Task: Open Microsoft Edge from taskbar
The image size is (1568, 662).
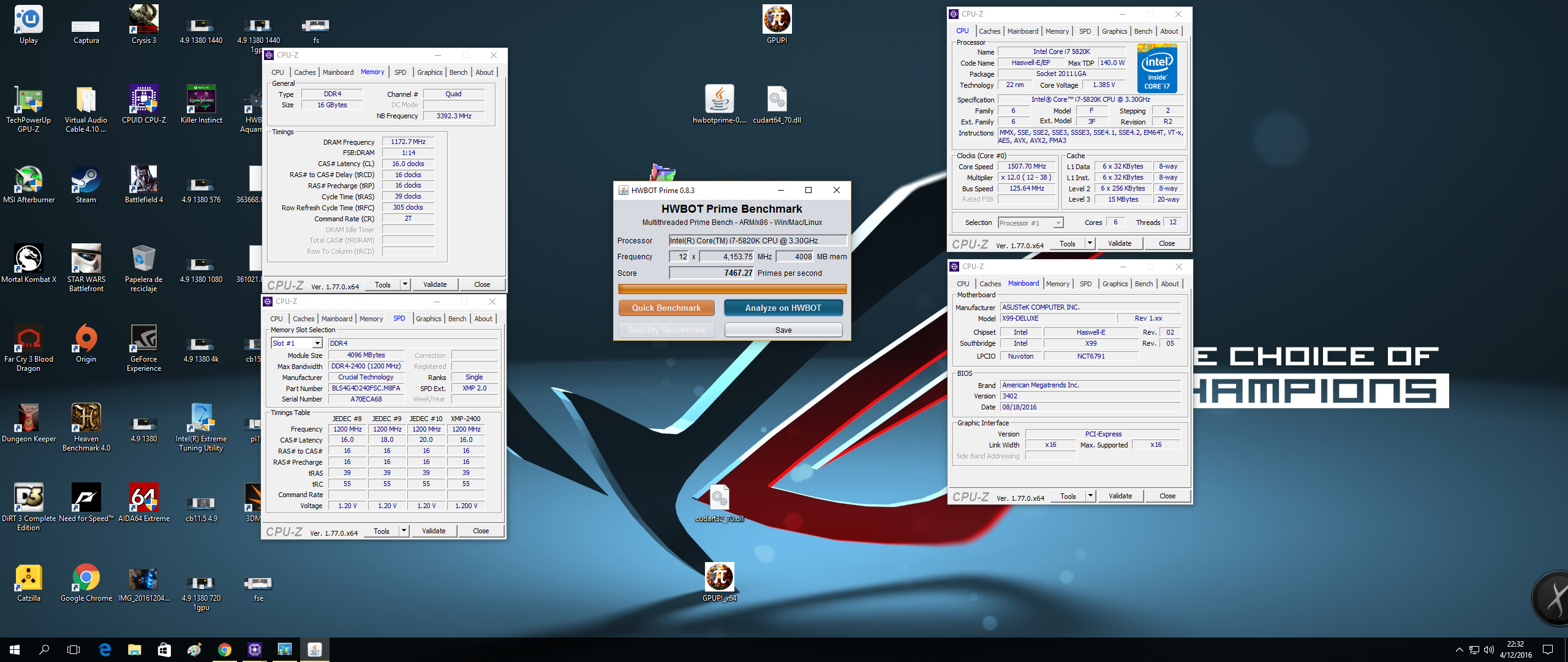Action: [x=105, y=650]
